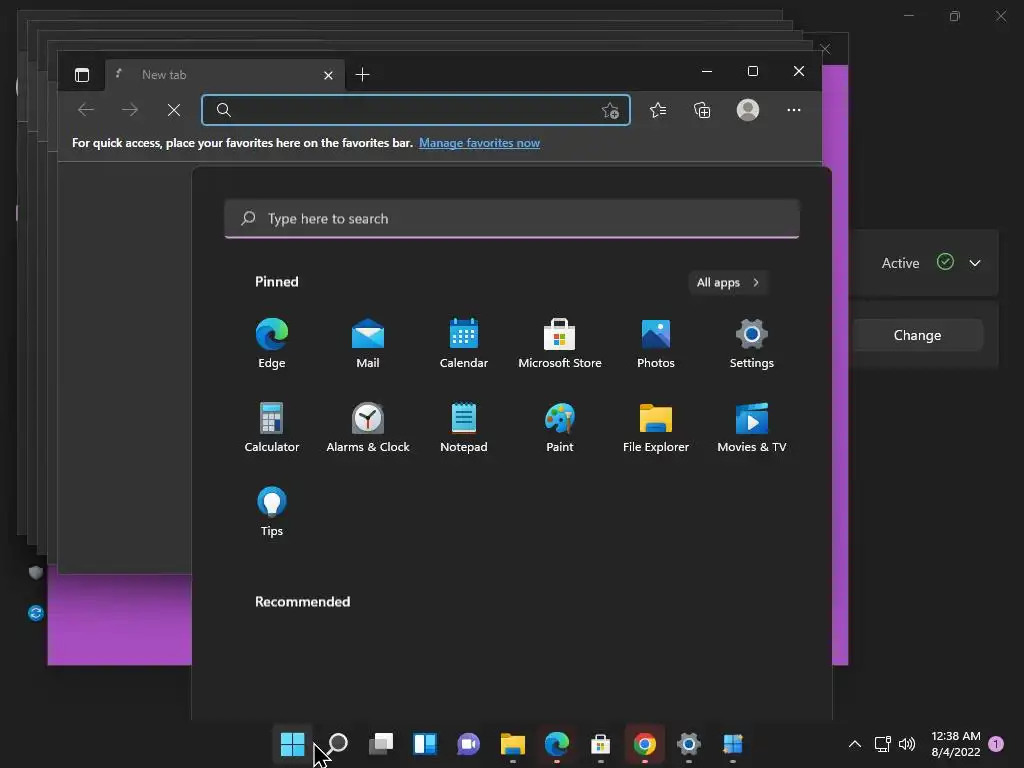Open File Explorer on taskbar
The height and width of the screenshot is (768, 1024).
click(x=513, y=744)
